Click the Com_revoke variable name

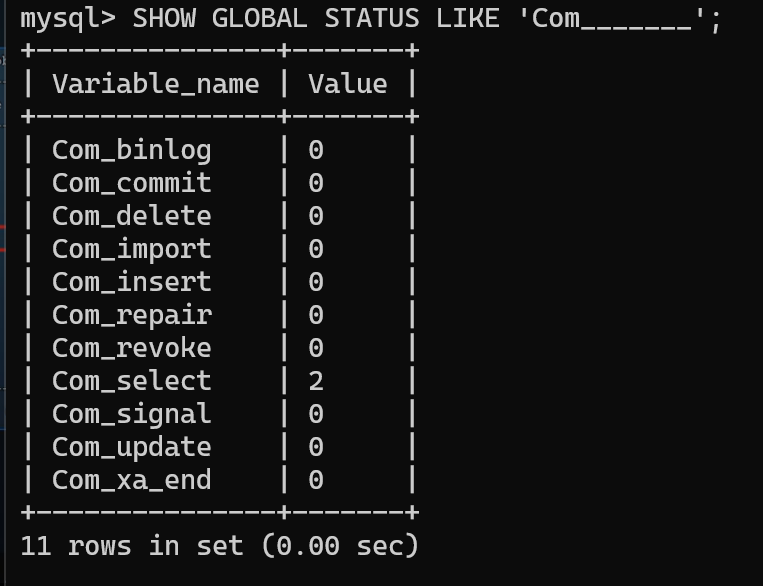(x=131, y=348)
